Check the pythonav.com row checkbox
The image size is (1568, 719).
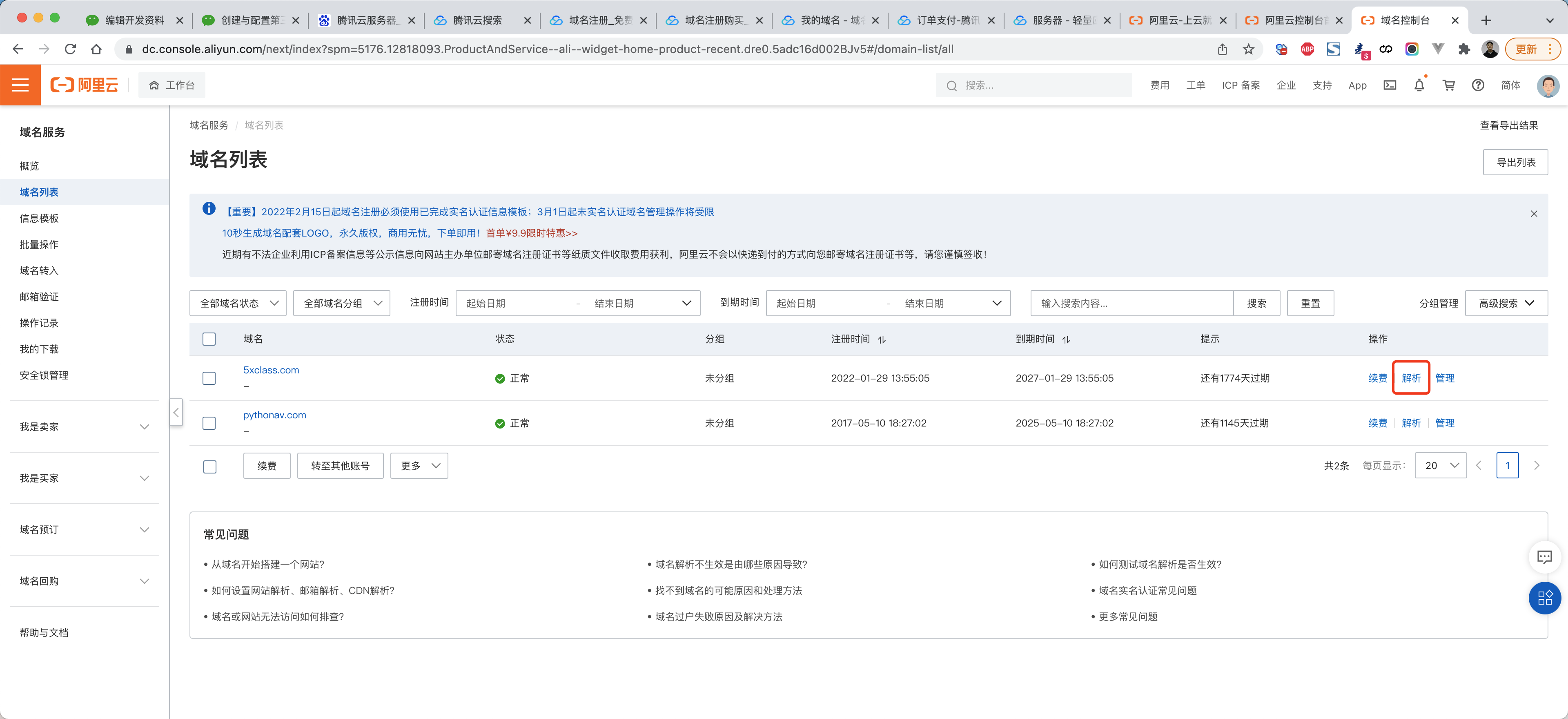point(209,423)
